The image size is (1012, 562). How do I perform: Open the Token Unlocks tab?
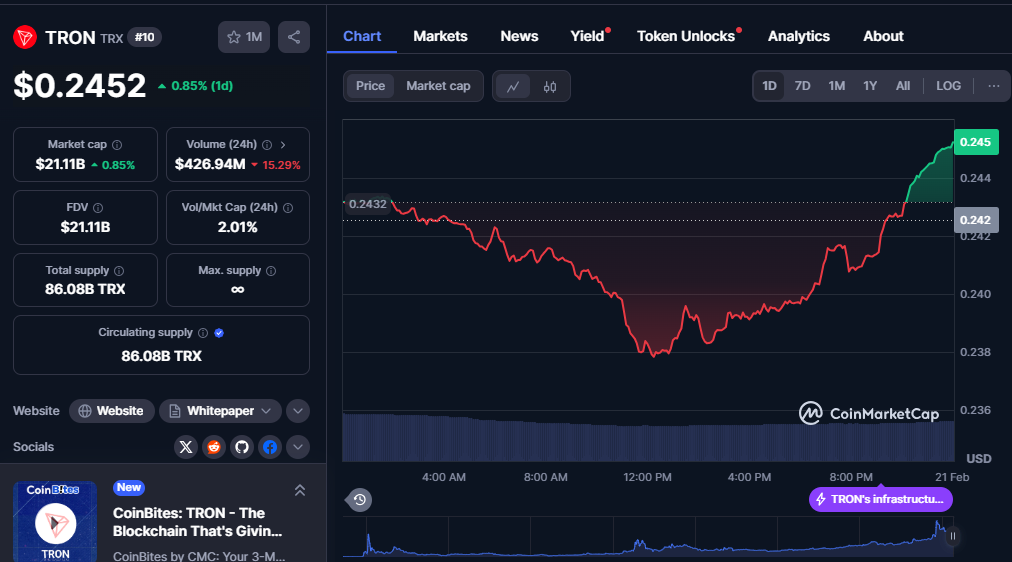[x=685, y=36]
